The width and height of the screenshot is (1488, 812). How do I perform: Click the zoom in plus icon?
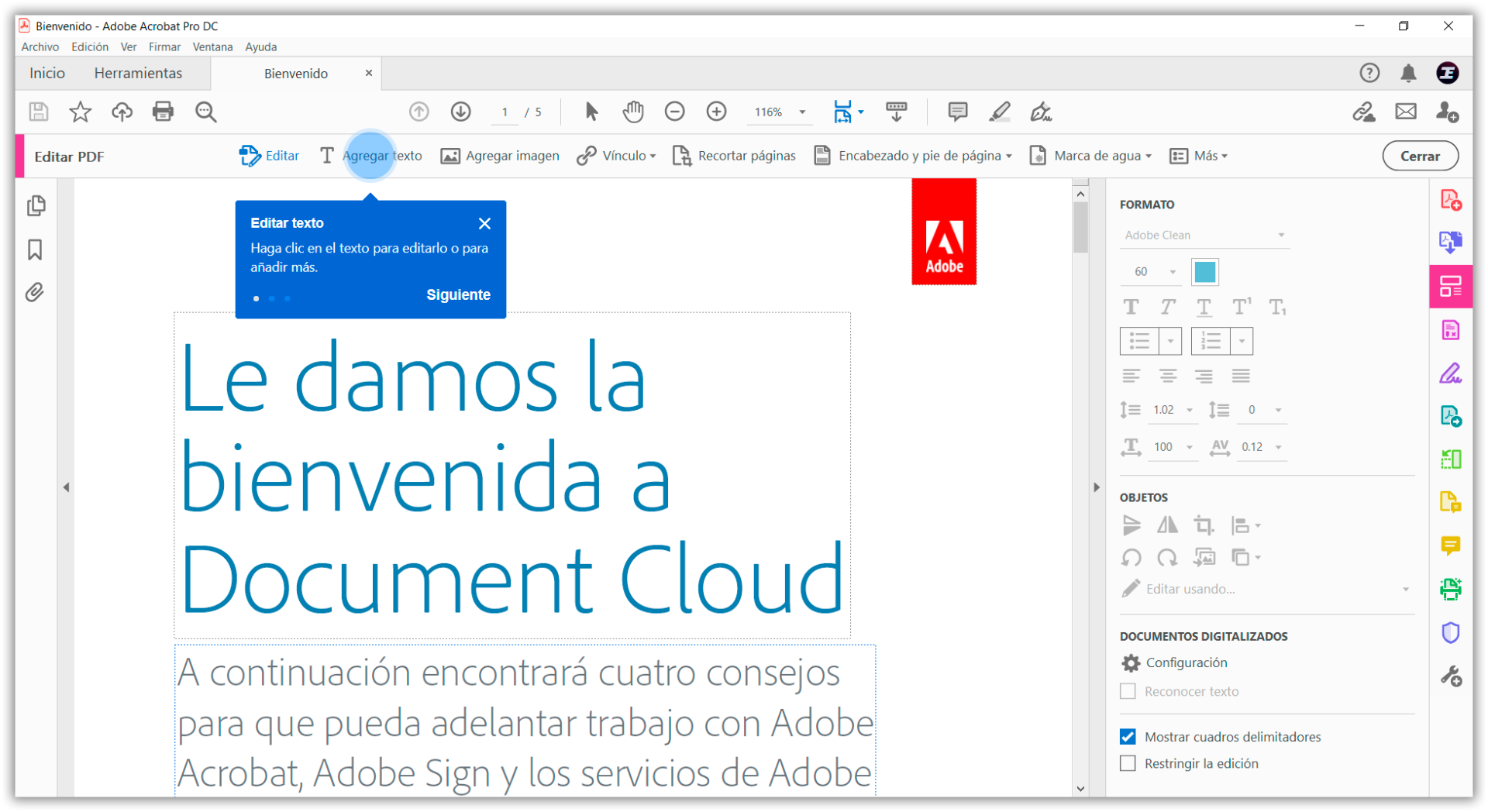coord(716,112)
